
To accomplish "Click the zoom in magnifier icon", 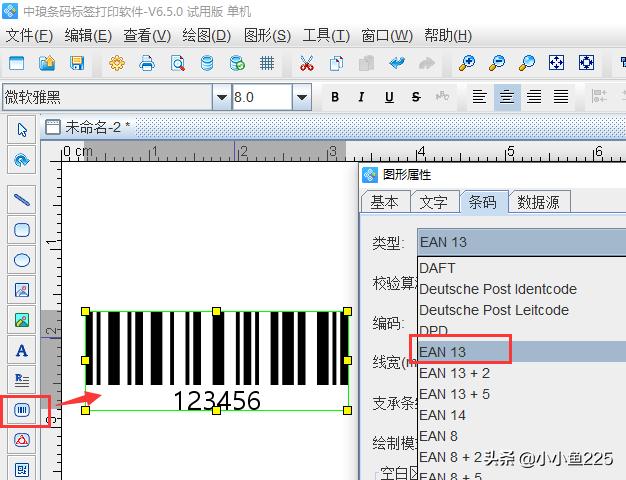I will click(467, 63).
